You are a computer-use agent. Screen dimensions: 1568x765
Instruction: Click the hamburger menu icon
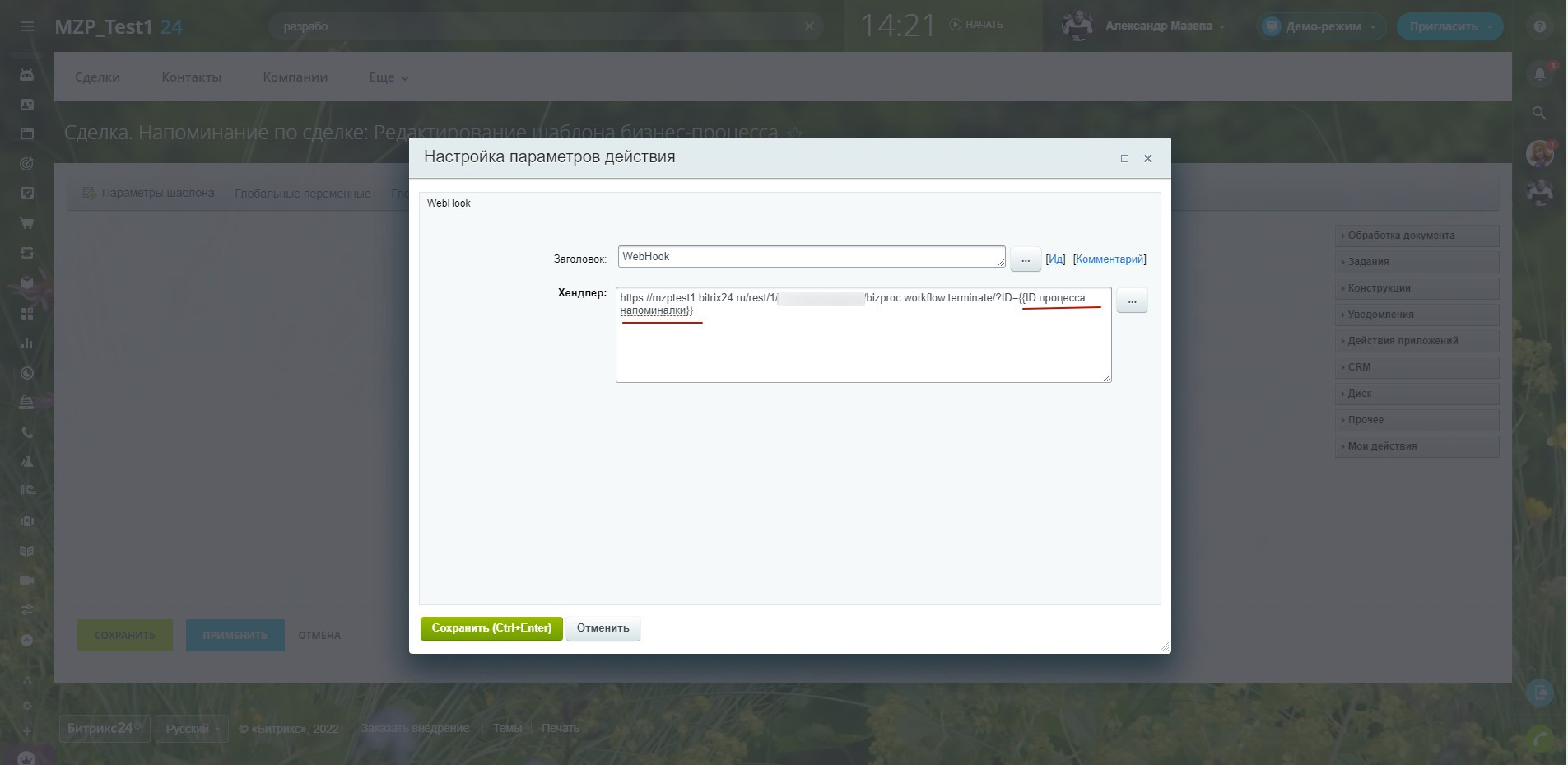pyautogui.click(x=27, y=26)
